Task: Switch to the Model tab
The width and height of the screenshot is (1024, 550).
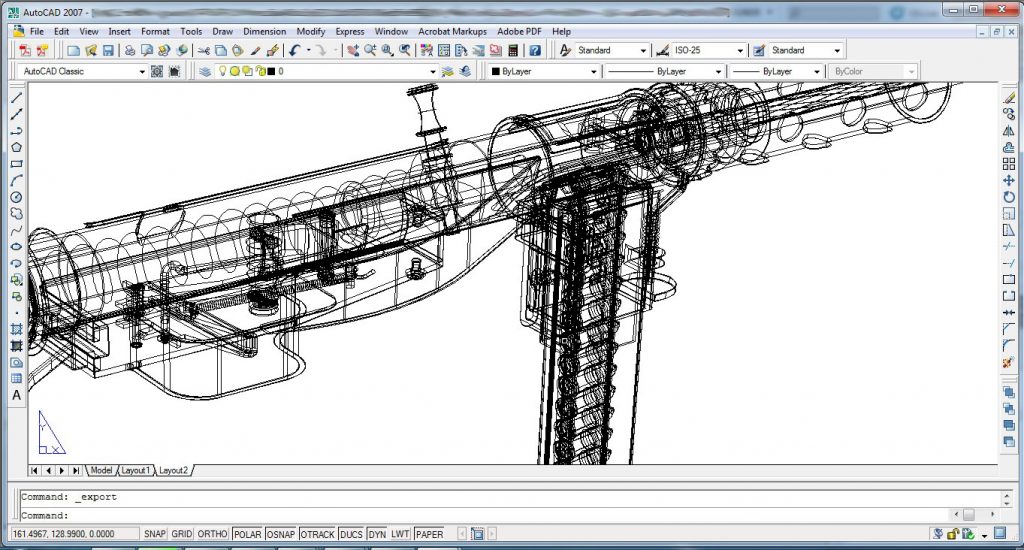Action: [101, 470]
